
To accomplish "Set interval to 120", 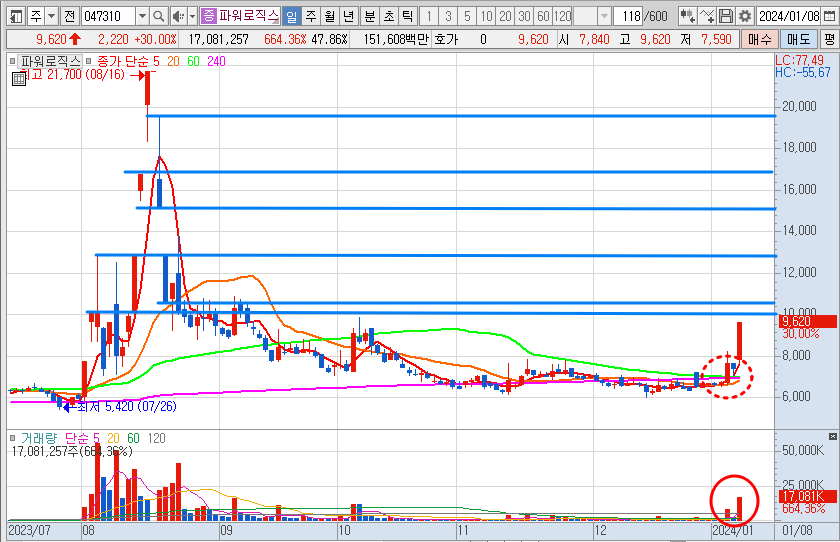I will pos(562,17).
